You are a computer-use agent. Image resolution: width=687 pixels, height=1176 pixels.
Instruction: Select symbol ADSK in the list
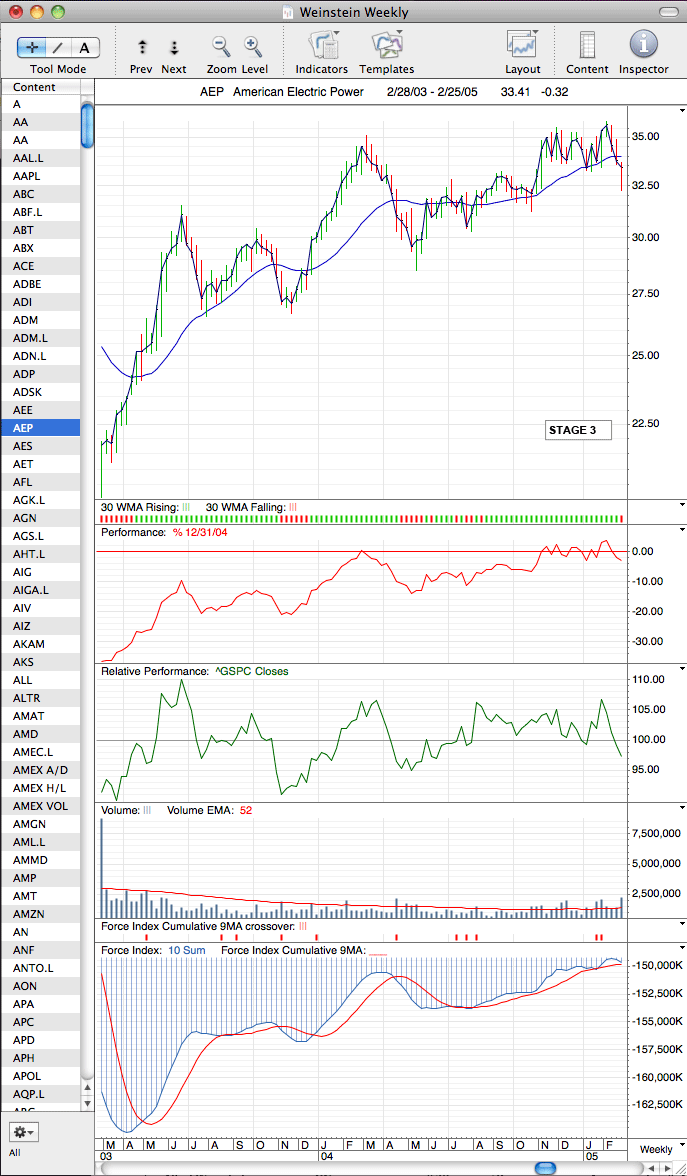point(40,392)
